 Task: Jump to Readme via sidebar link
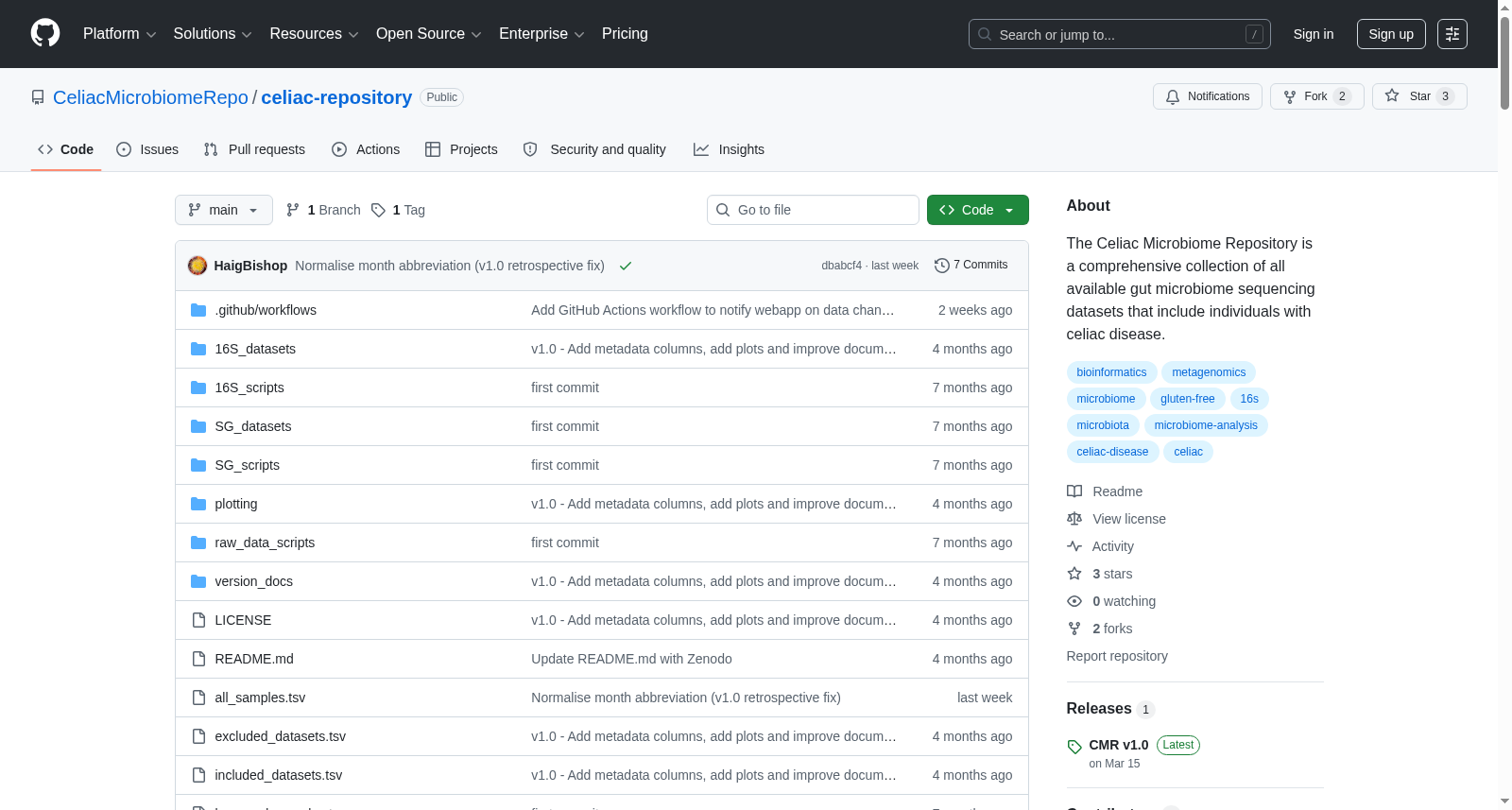pyautogui.click(x=1105, y=491)
